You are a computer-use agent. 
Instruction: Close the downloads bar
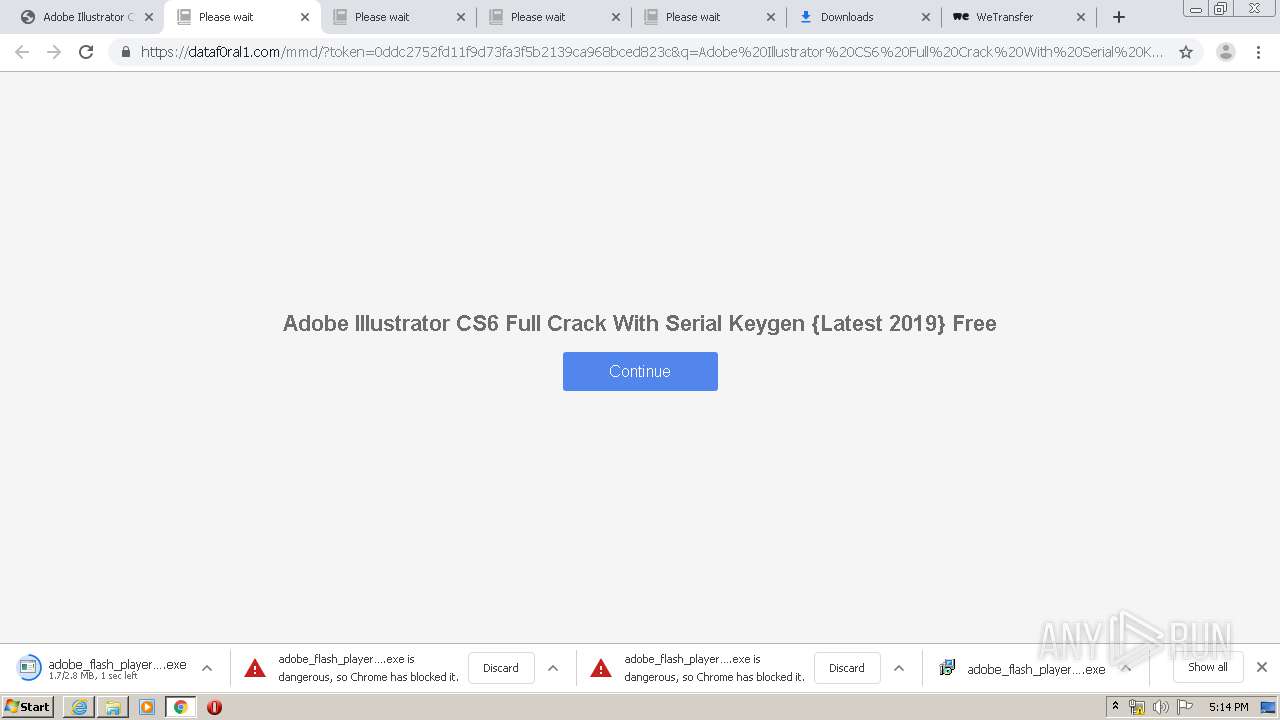(1262, 667)
